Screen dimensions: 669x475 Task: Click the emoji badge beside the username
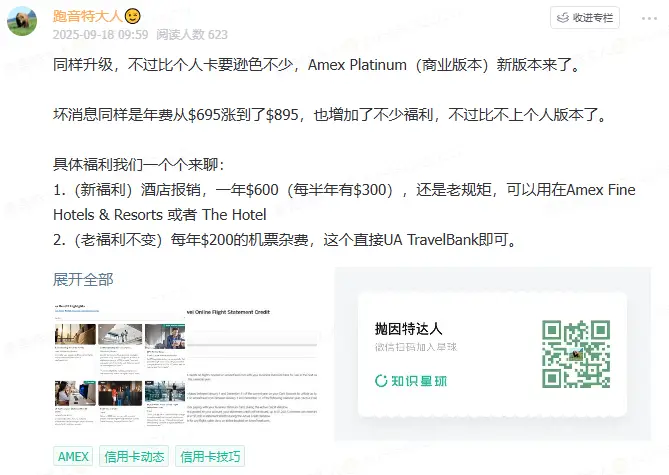coord(132,16)
